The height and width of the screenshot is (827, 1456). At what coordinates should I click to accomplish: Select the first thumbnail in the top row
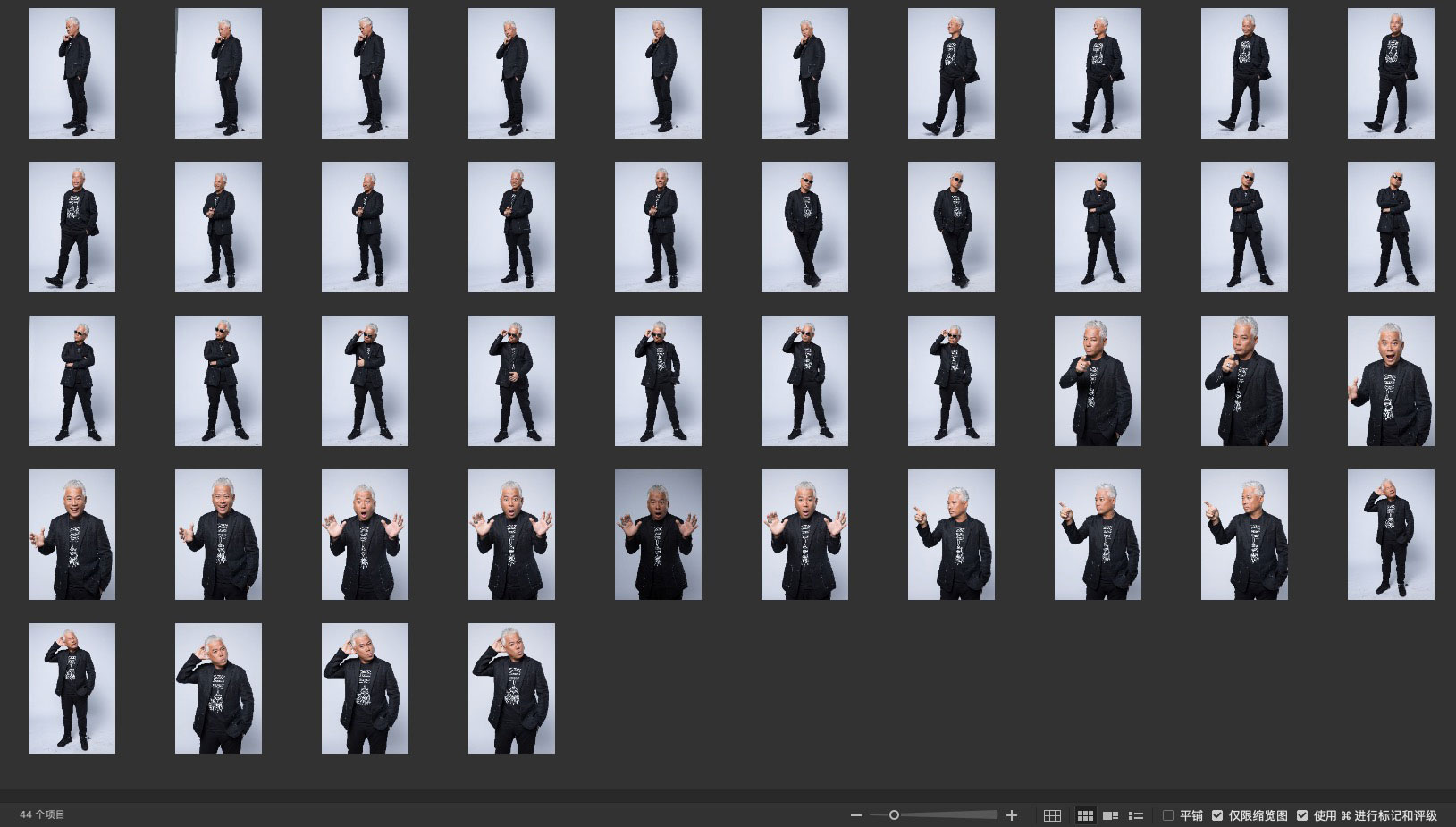[x=72, y=73]
